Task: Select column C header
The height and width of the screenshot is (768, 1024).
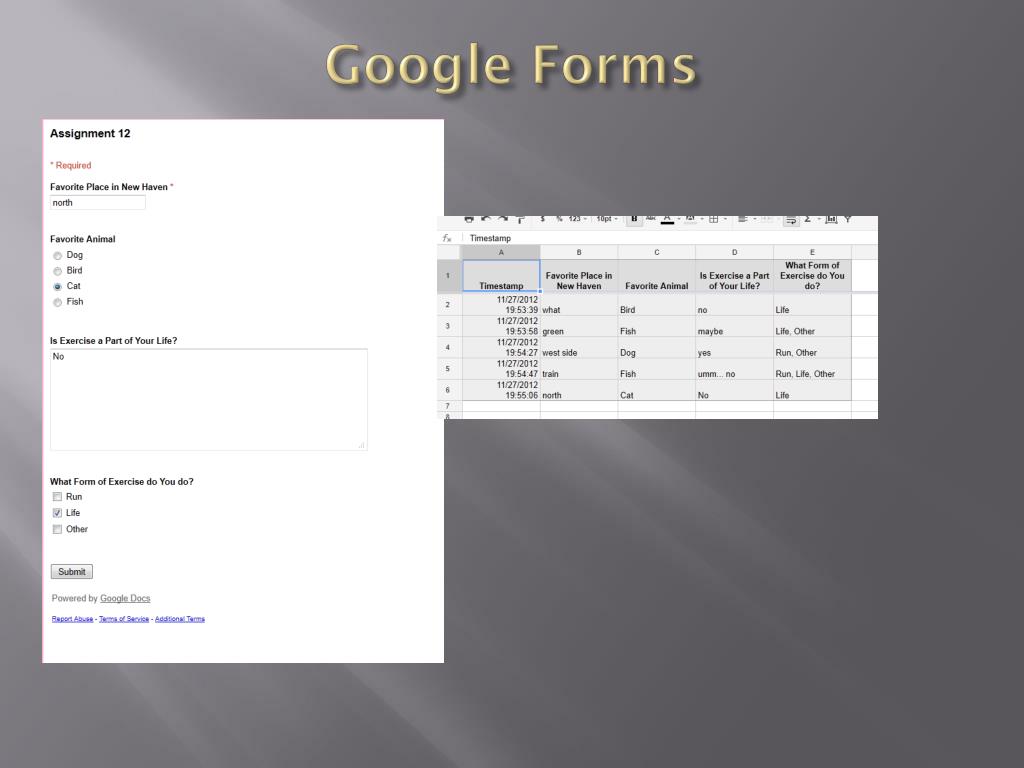Action: tap(656, 252)
